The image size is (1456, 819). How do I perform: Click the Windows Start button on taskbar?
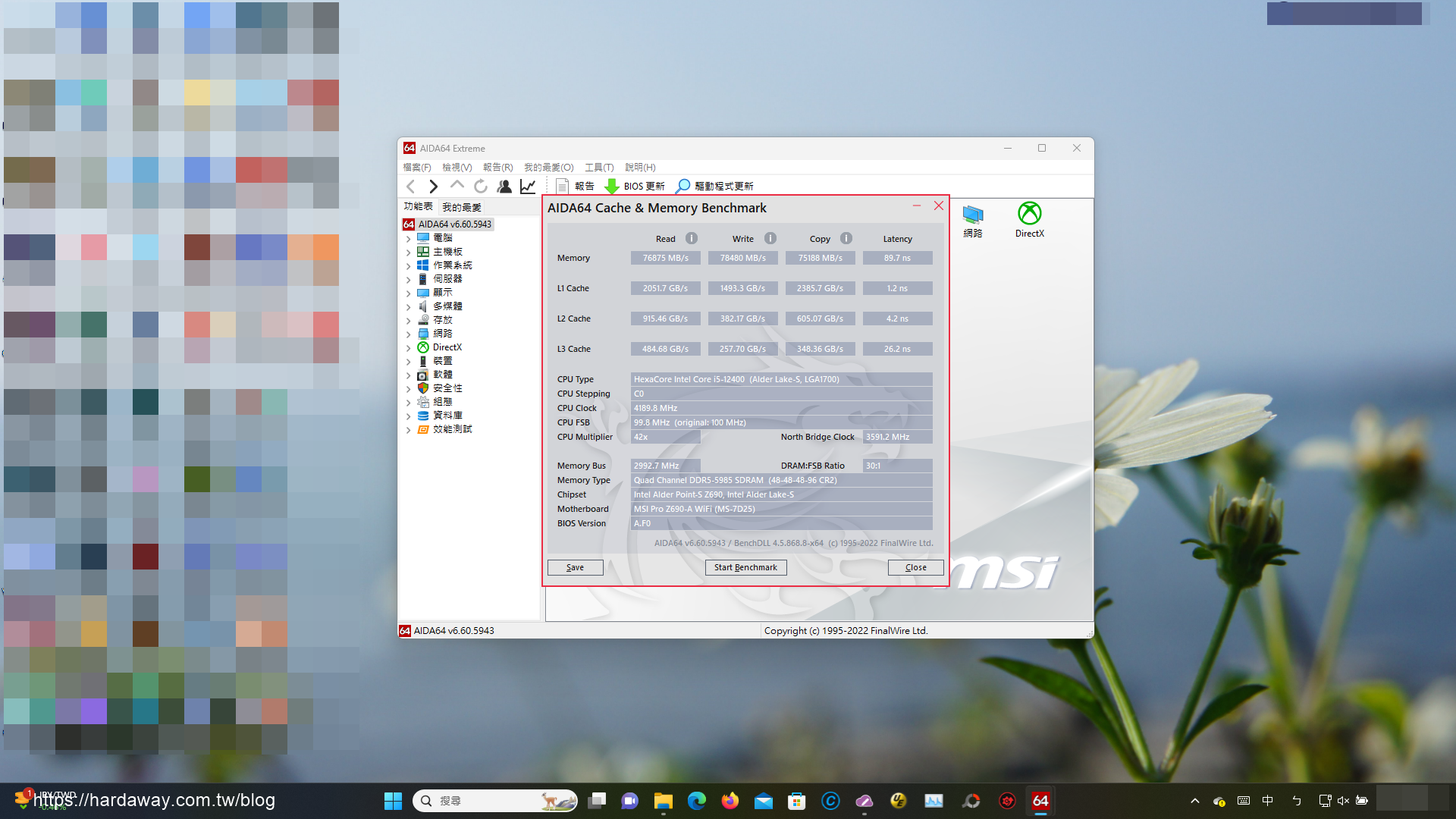(x=393, y=801)
